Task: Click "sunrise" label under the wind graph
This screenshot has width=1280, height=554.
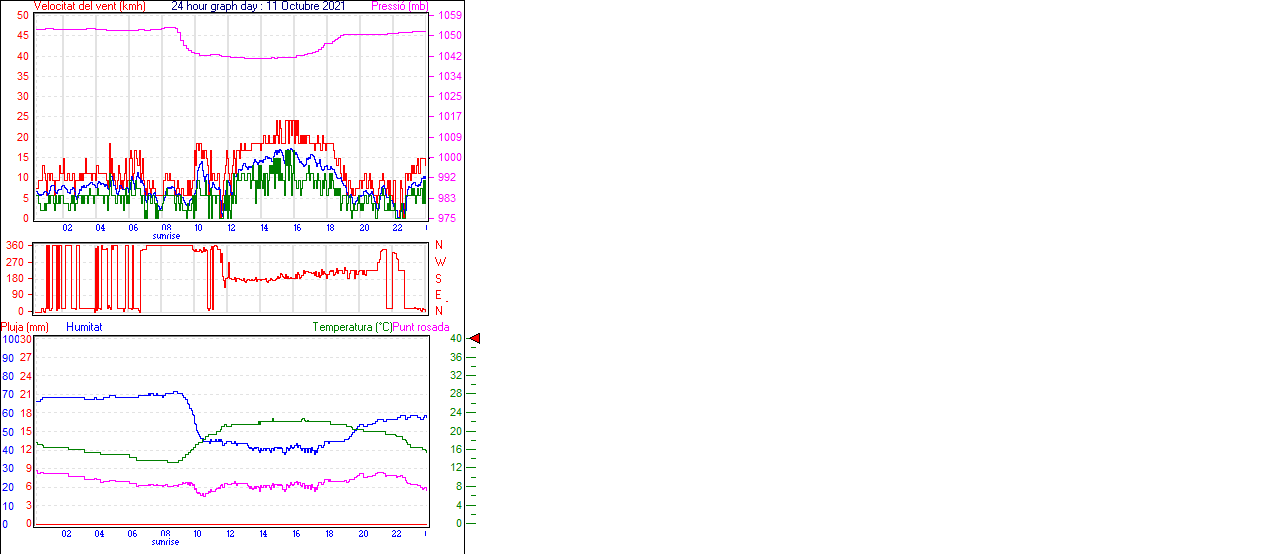Action: 166,236
